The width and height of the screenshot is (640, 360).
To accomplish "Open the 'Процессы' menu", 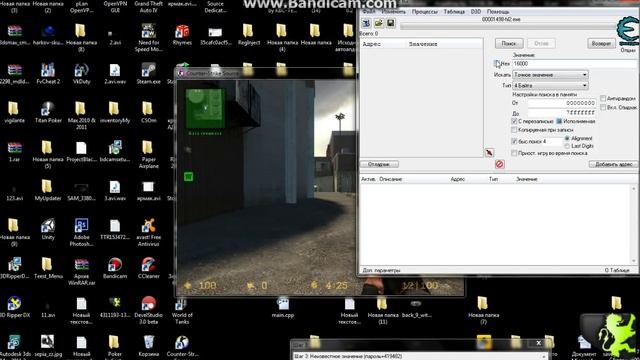I will tap(424, 11).
